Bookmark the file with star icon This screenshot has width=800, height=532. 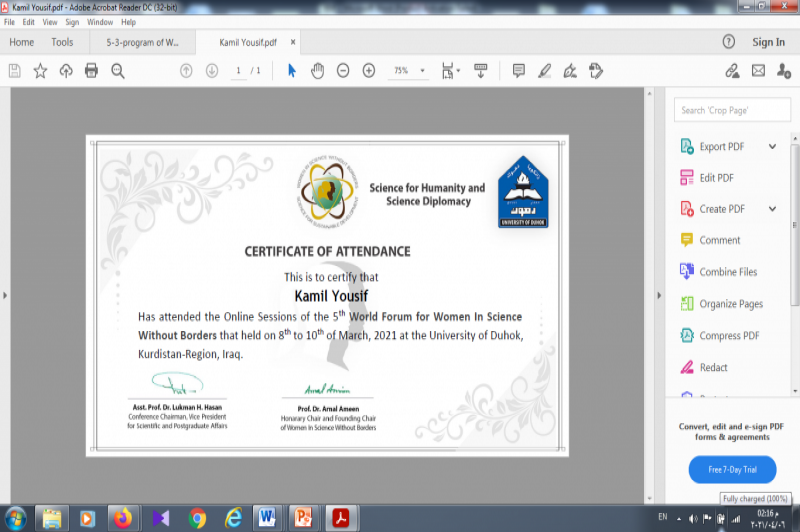(40, 71)
